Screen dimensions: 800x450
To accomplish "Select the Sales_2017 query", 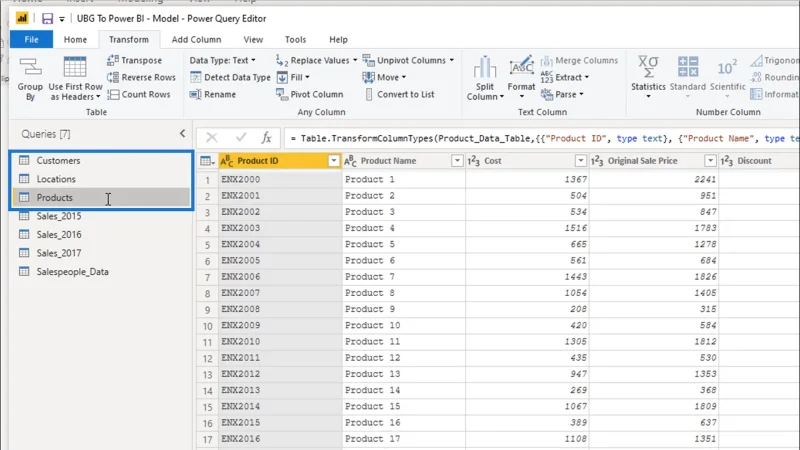I will pyautogui.click(x=101, y=253).
